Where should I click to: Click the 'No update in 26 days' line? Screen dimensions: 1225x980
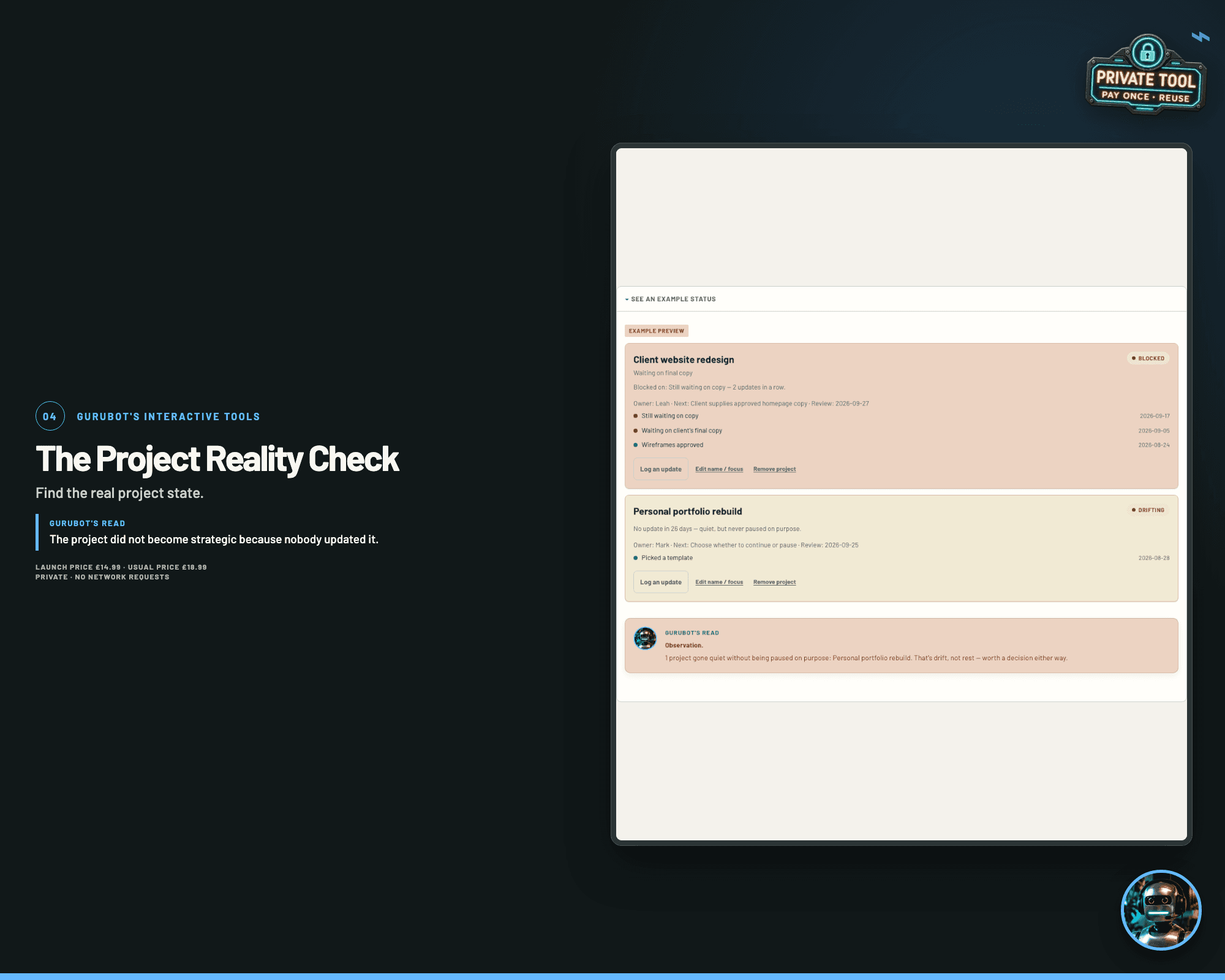[717, 529]
